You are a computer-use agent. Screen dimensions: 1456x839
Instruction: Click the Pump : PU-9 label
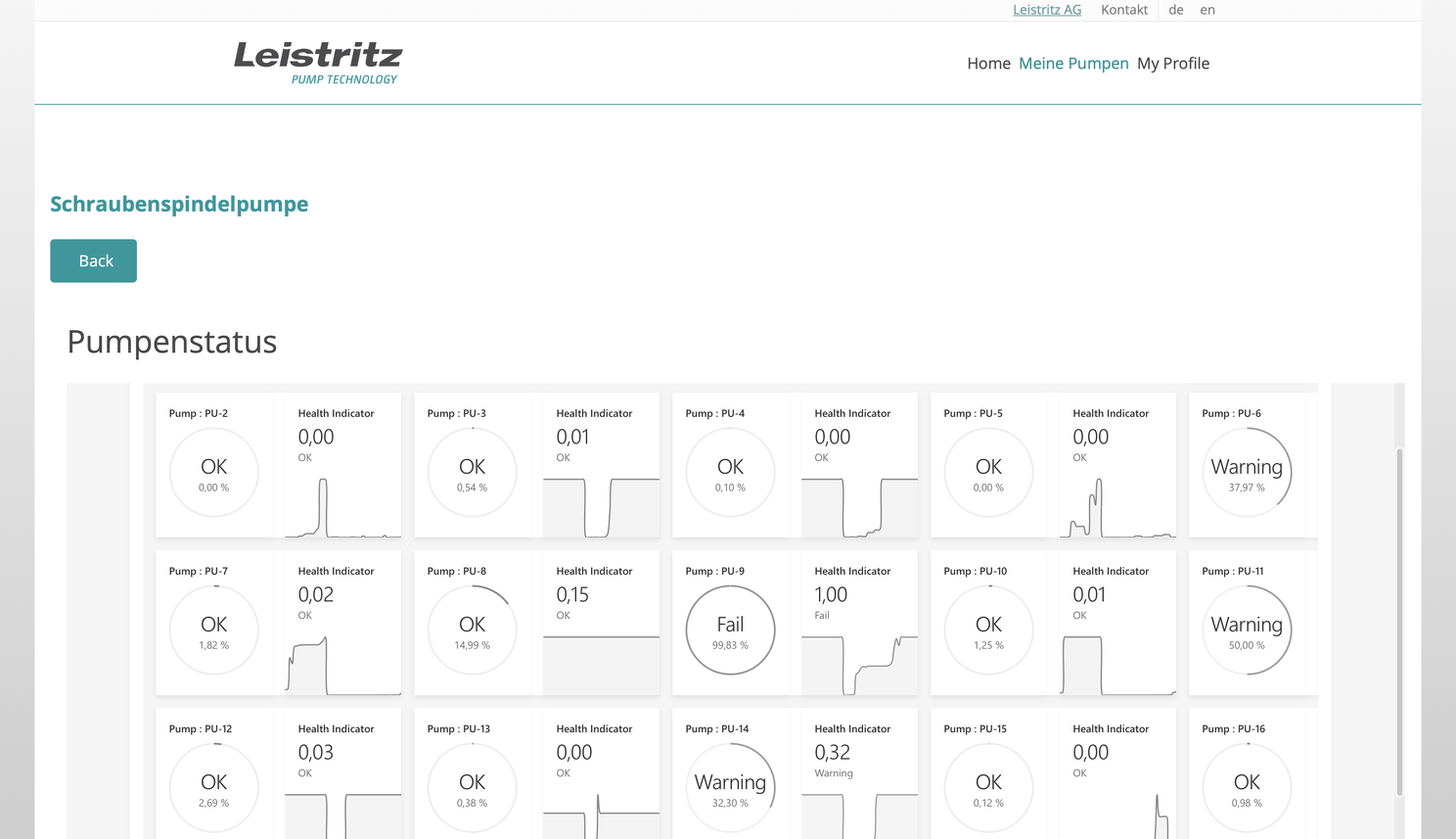click(715, 571)
